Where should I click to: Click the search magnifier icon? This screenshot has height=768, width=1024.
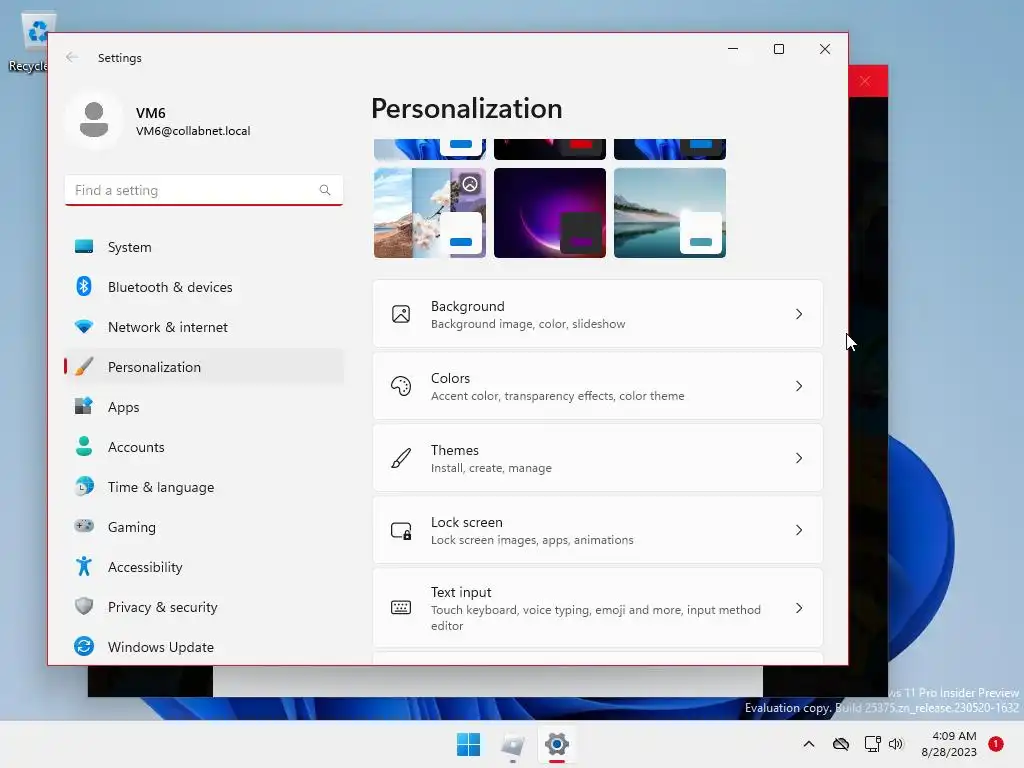click(x=325, y=190)
